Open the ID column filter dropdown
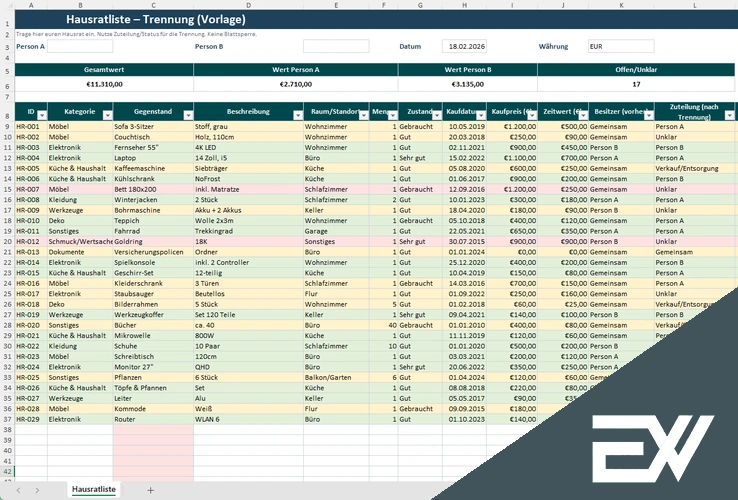738x500 pixels. coord(42,115)
